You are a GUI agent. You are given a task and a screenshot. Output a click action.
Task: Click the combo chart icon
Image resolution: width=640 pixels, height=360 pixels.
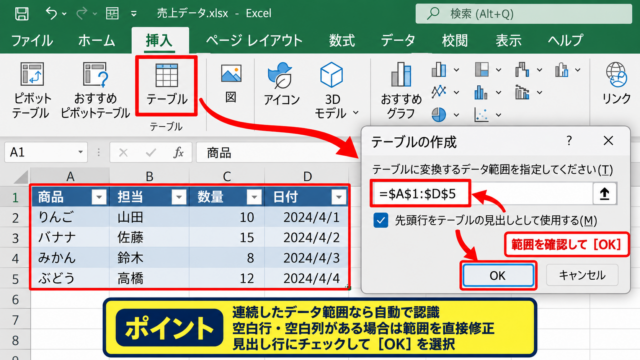click(x=522, y=92)
